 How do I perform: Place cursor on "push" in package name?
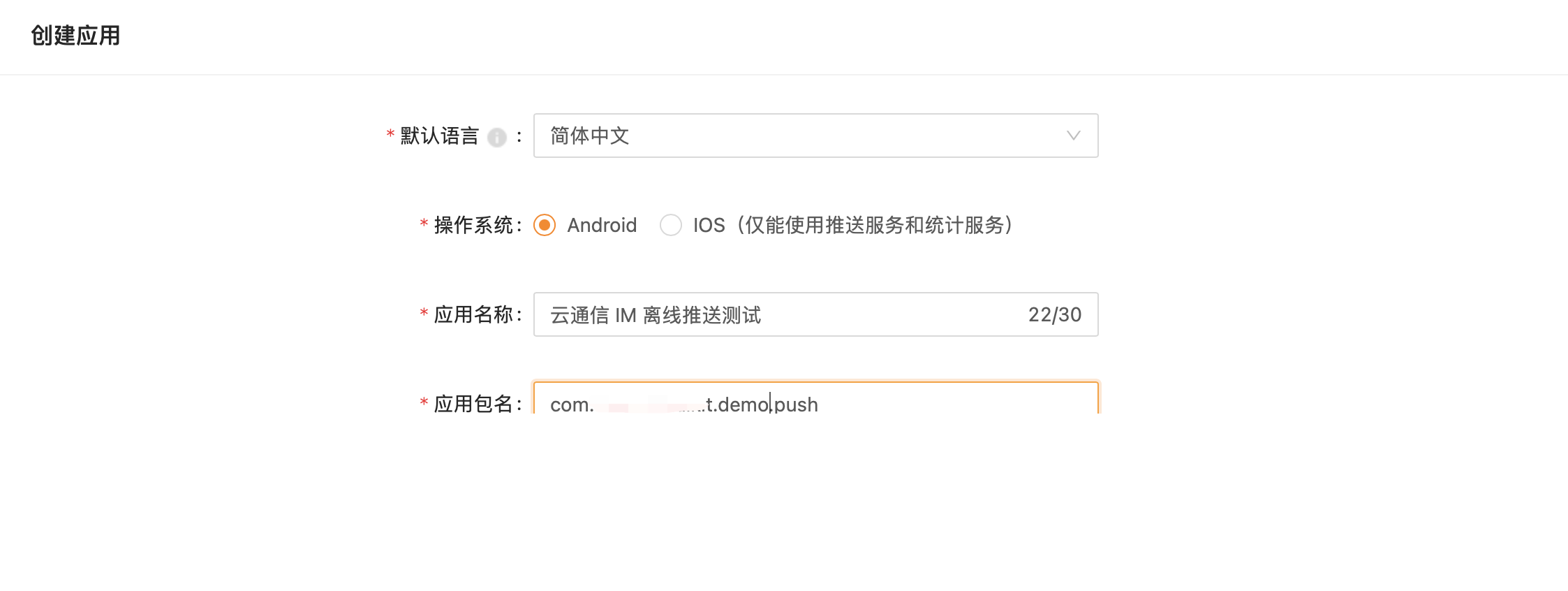pos(796,404)
